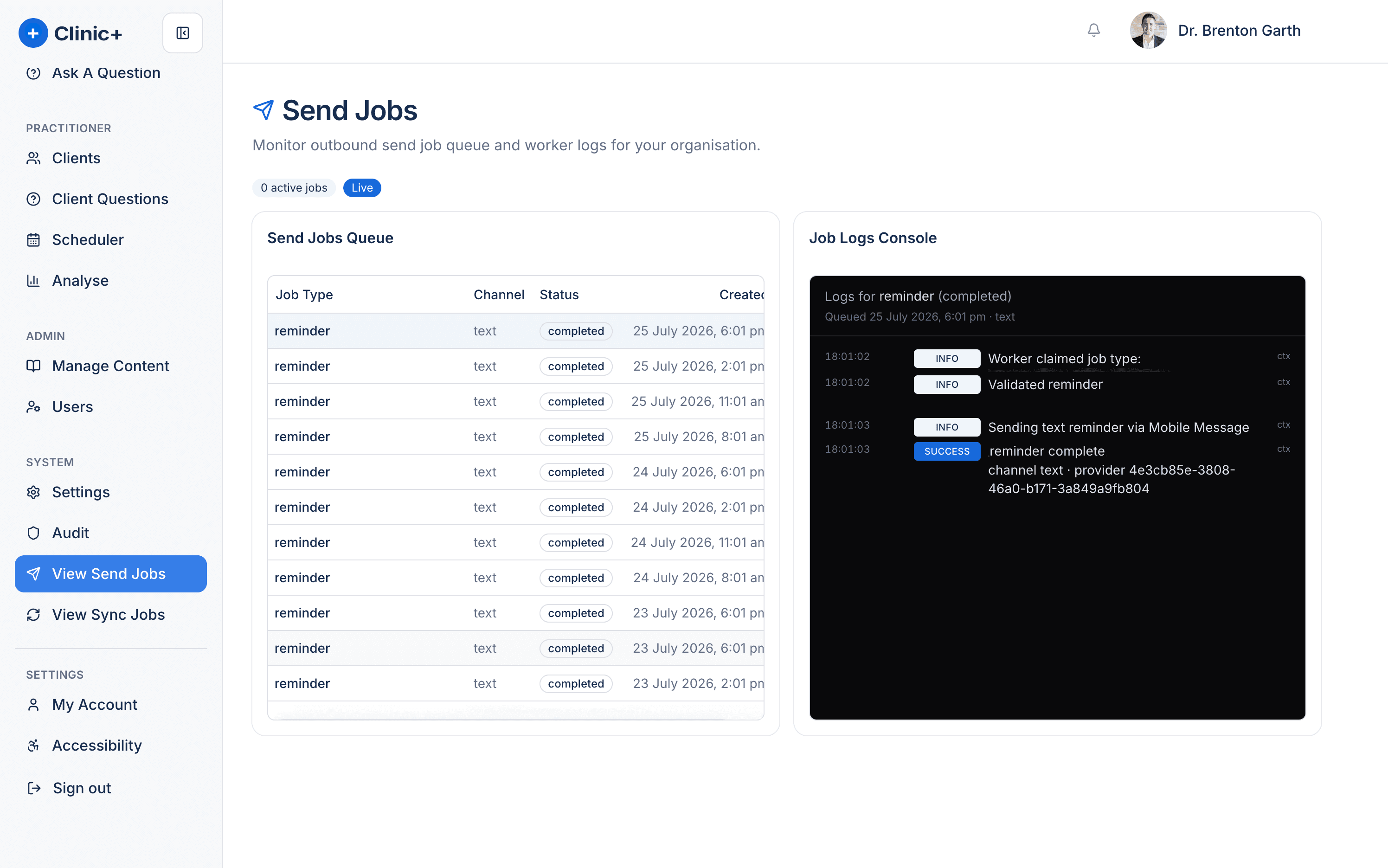This screenshot has width=1388, height=868.
Task: Sort by Status column header
Action: tap(559, 295)
